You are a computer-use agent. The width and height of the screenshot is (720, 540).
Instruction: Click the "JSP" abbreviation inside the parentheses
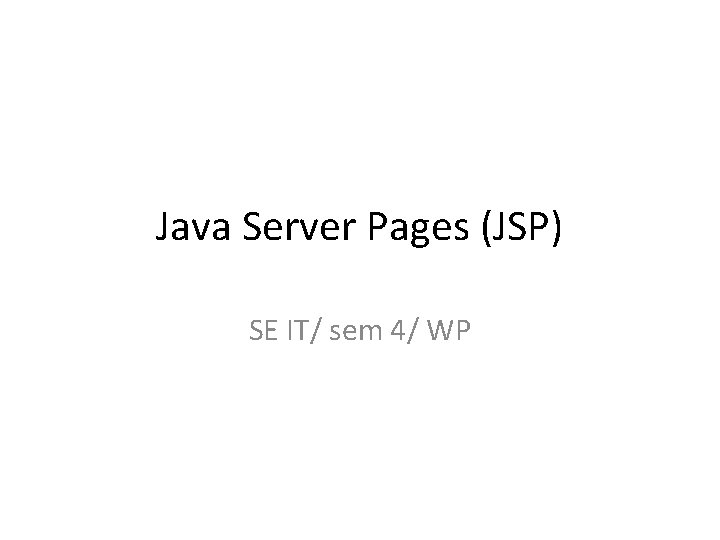coord(520,225)
